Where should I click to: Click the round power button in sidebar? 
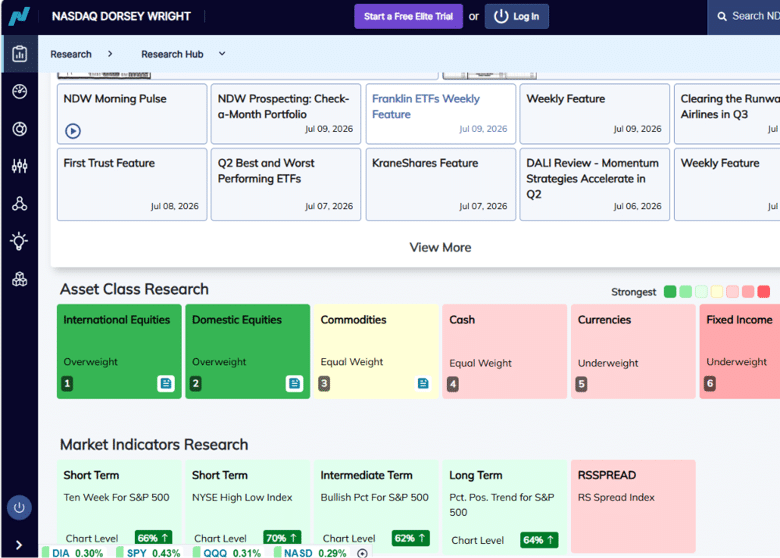pyautogui.click(x=19, y=508)
